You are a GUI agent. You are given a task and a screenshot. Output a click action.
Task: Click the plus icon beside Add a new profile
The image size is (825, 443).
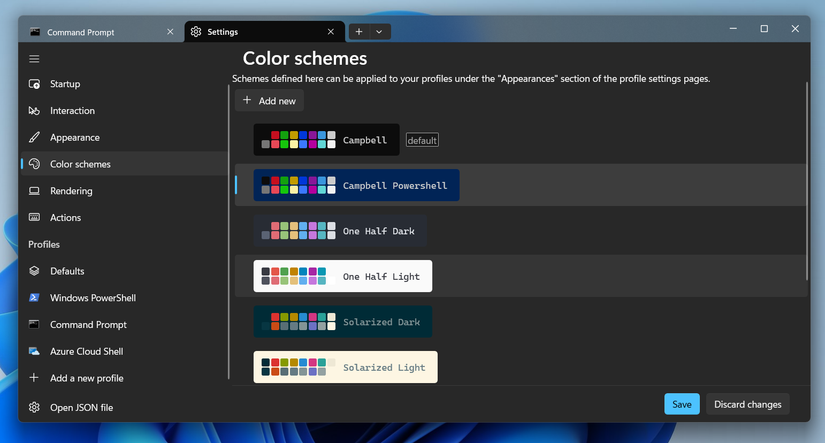tap(34, 378)
